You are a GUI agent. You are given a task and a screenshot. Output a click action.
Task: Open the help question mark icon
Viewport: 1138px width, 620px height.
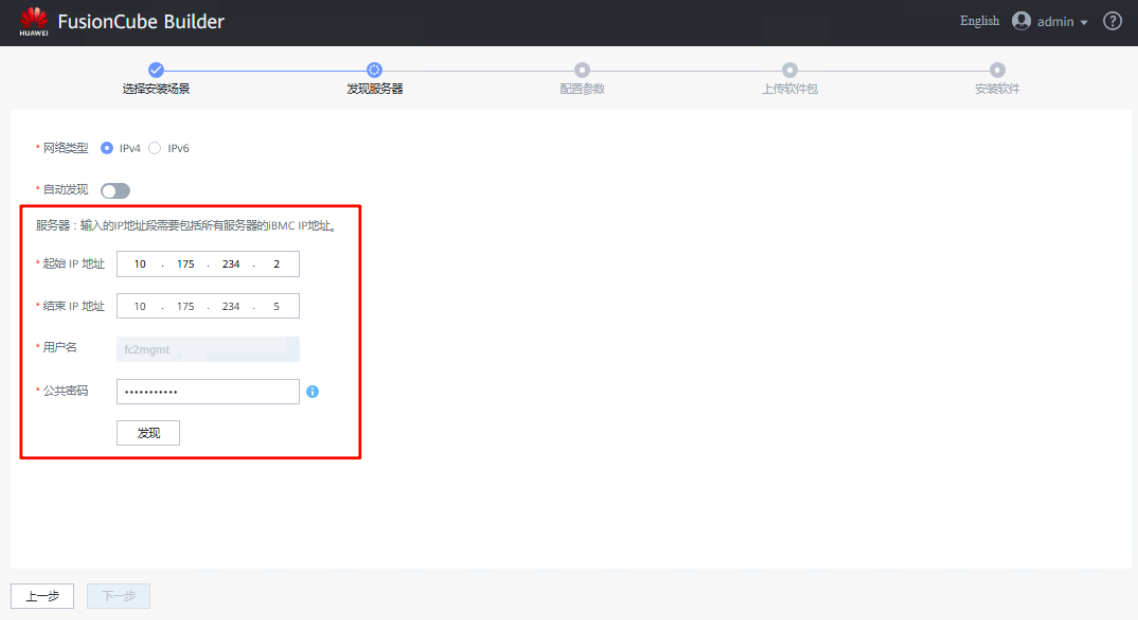click(x=1112, y=21)
